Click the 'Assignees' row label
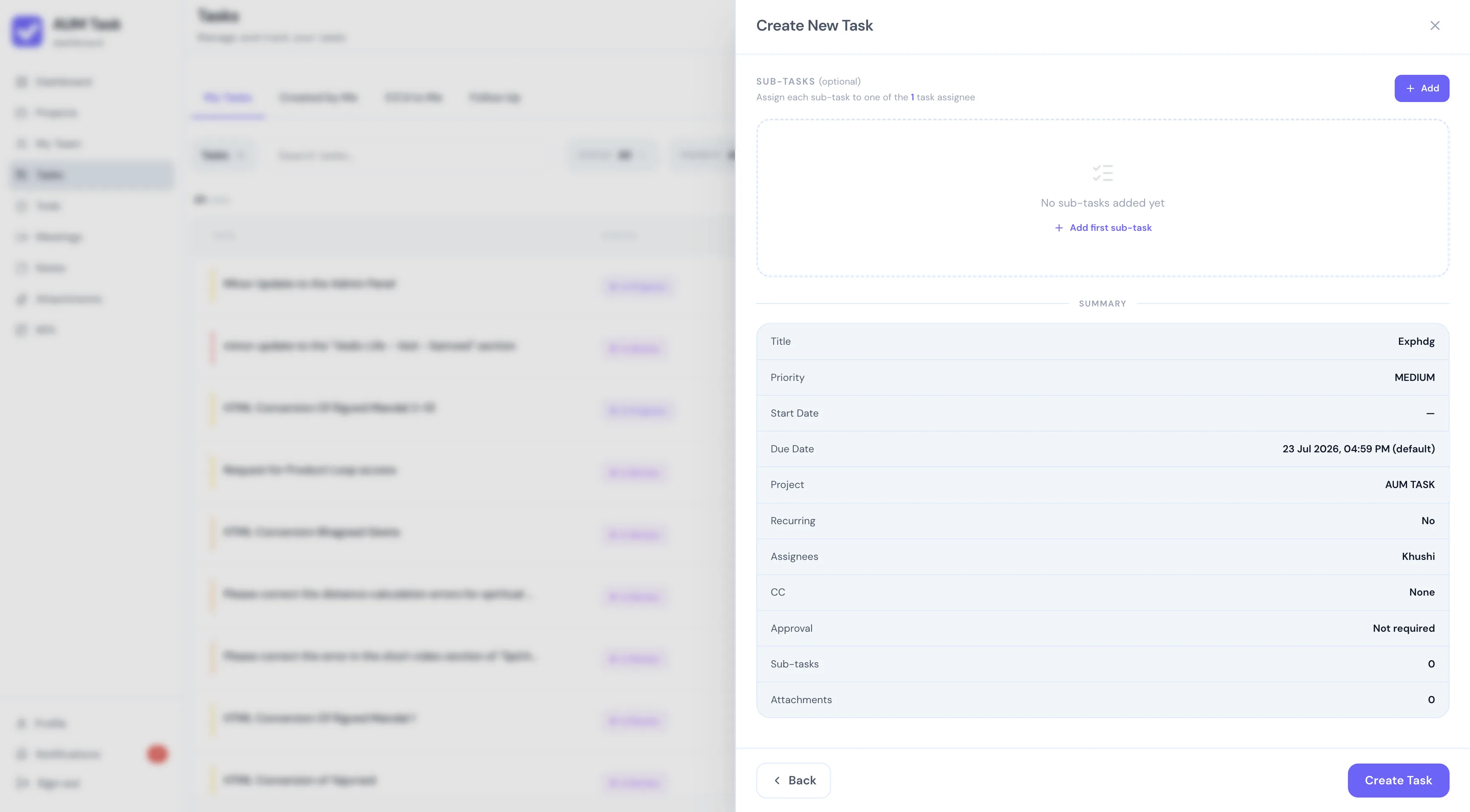The width and height of the screenshot is (1470, 812). coord(794,556)
